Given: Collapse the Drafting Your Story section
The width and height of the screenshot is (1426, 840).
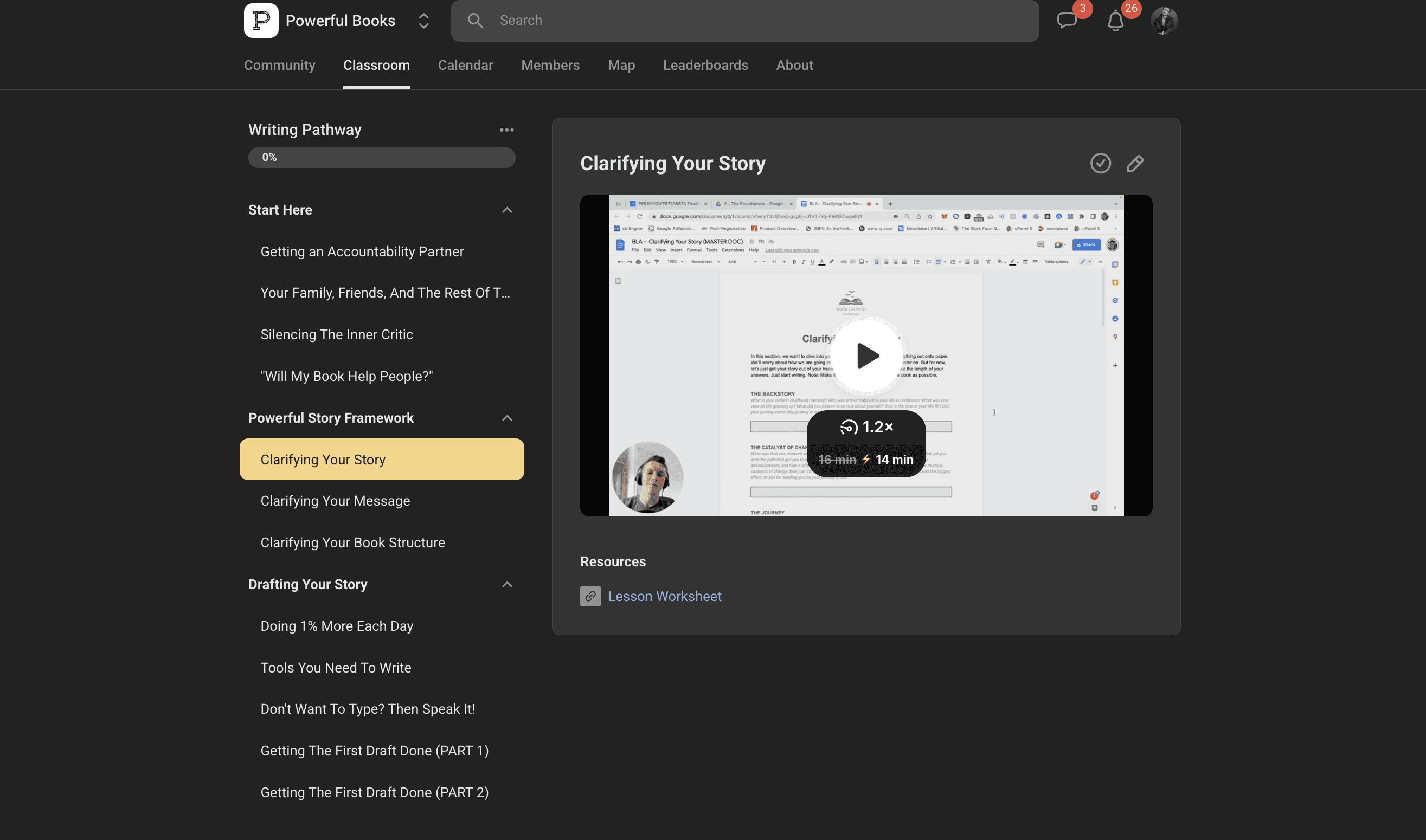Looking at the screenshot, I should pos(507,585).
